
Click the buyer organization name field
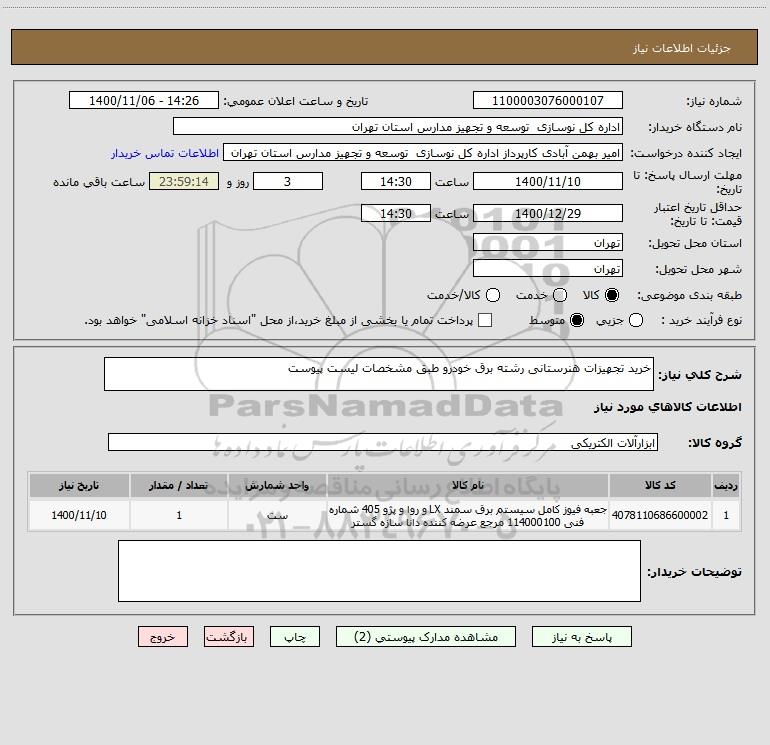click(398, 127)
